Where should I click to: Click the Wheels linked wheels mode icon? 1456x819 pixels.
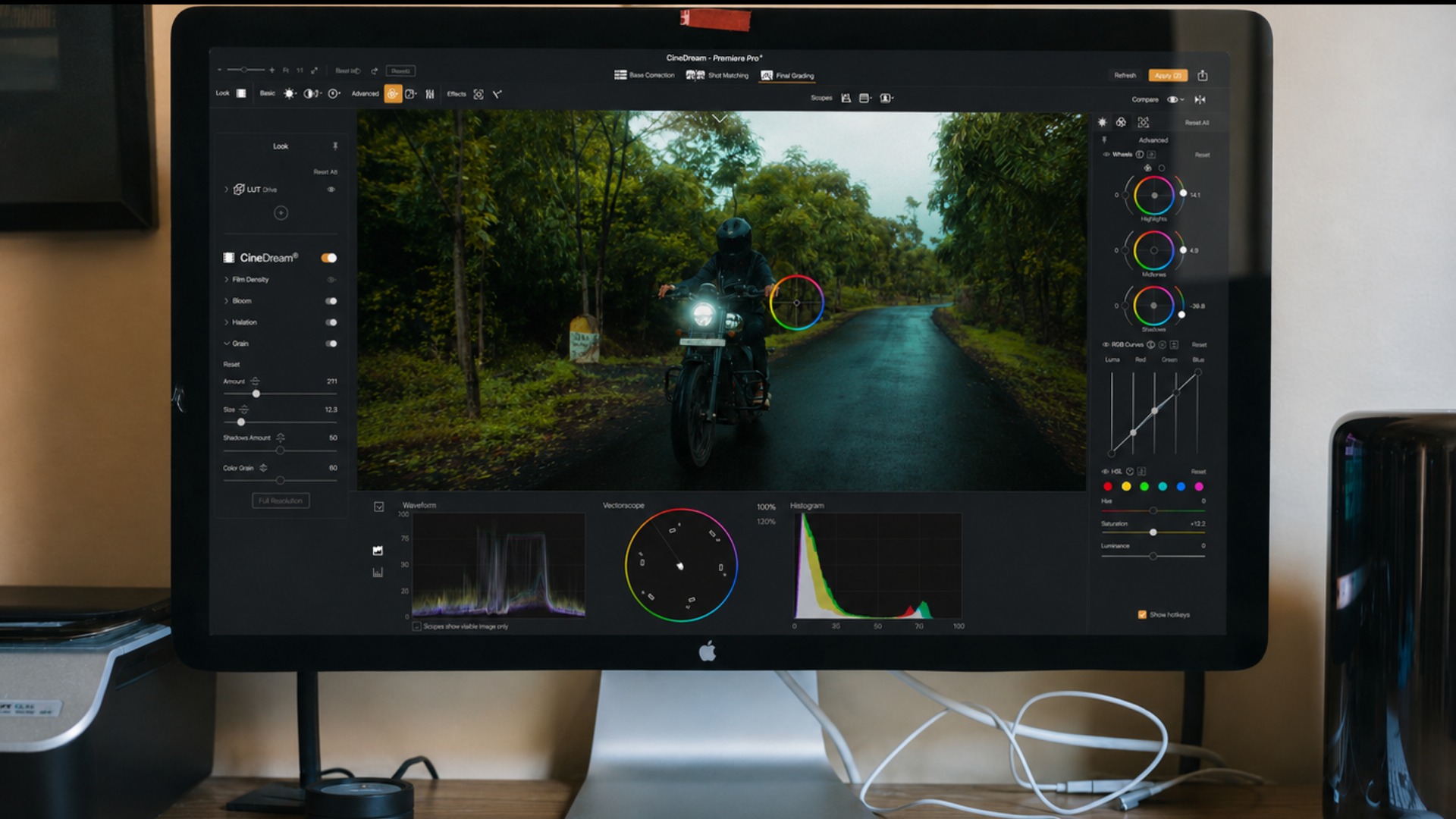point(1147,168)
